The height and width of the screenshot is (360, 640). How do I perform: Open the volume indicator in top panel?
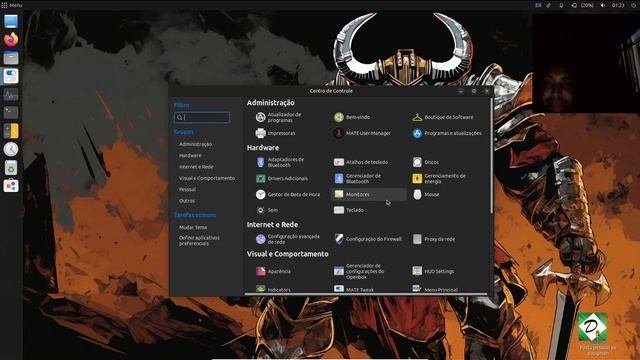pyautogui.click(x=602, y=5)
